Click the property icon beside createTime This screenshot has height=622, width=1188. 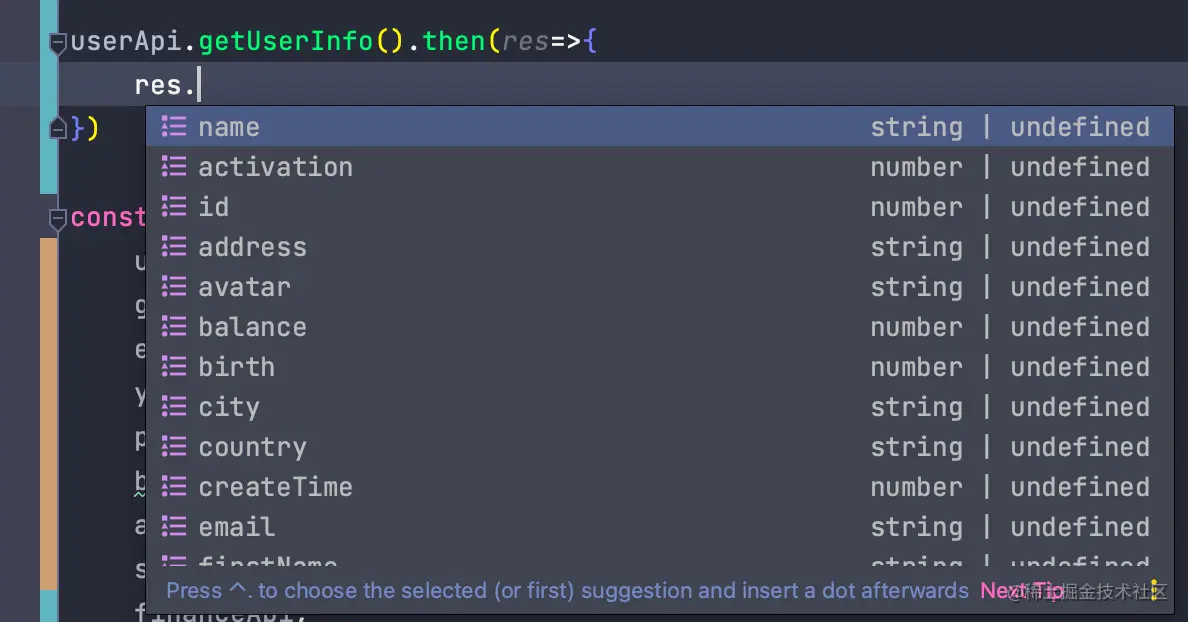click(174, 487)
